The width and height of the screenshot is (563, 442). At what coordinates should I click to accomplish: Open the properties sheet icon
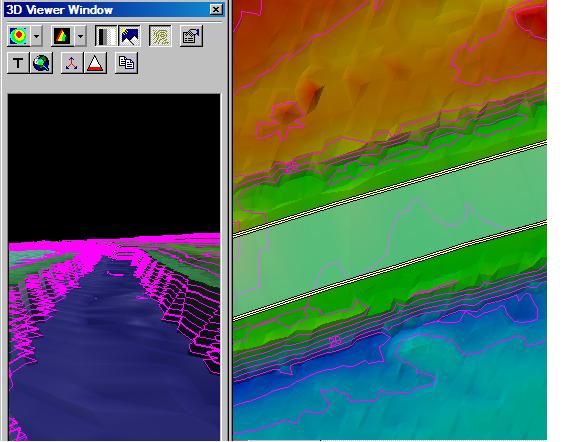click(x=191, y=36)
